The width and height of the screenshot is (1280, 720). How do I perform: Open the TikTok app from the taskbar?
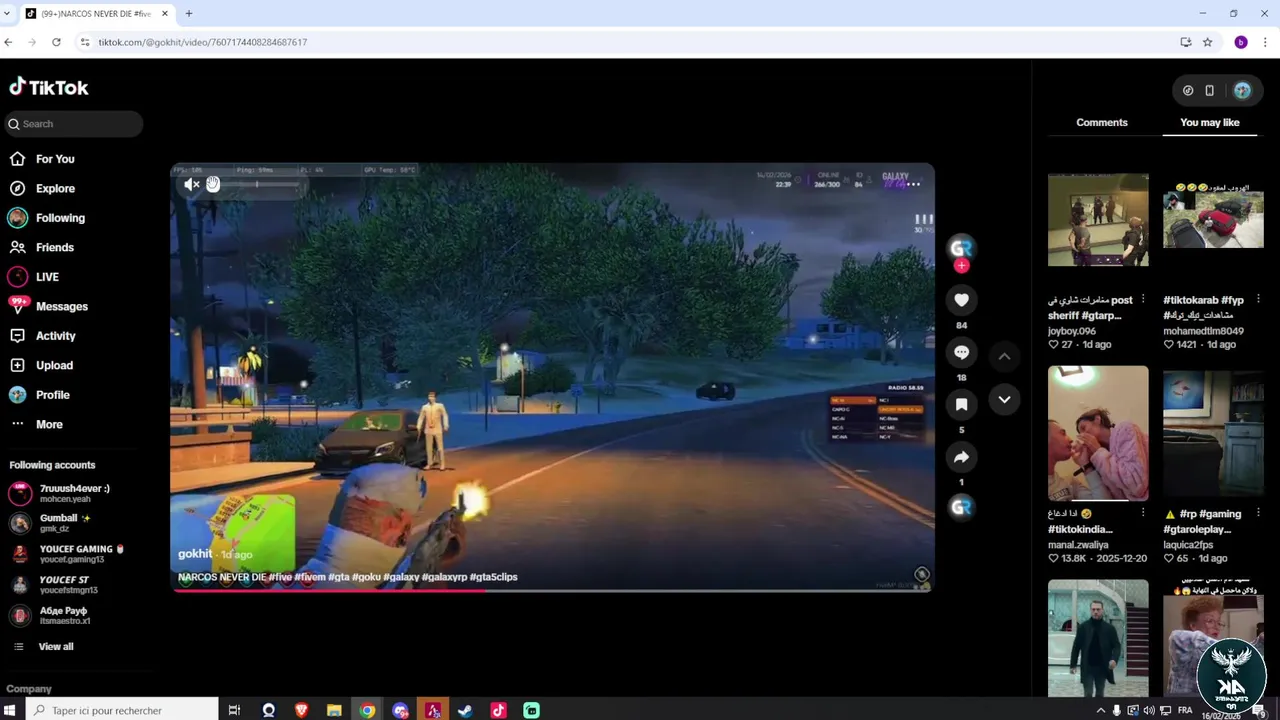pos(498,710)
